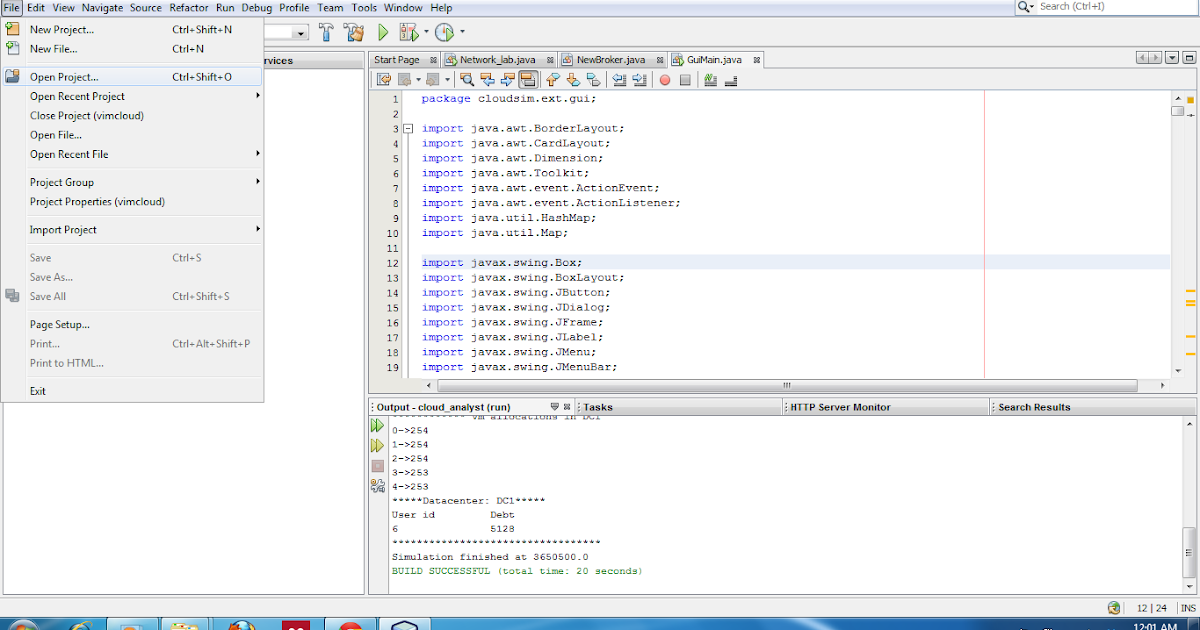Select the Find Selection magnifier icon
Image resolution: width=1200 pixels, height=630 pixels.
click(x=468, y=80)
